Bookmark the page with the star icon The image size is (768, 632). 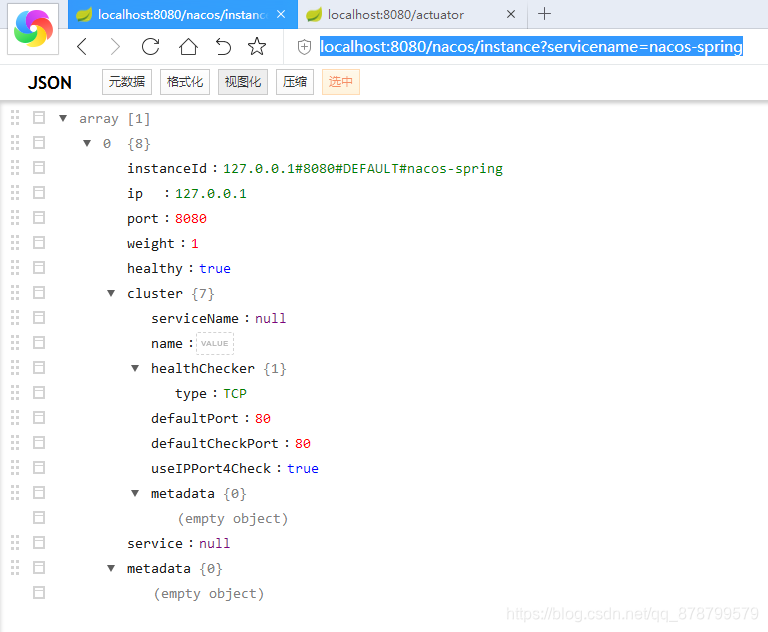click(x=257, y=47)
